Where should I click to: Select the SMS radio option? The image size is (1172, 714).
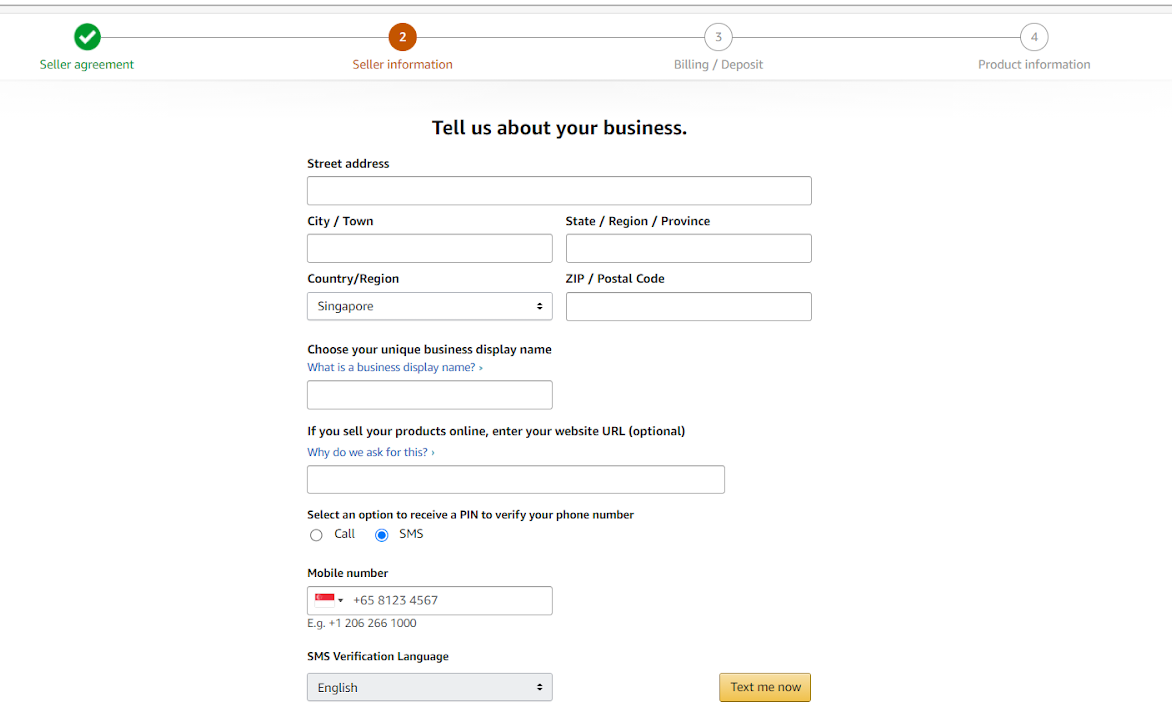click(381, 535)
